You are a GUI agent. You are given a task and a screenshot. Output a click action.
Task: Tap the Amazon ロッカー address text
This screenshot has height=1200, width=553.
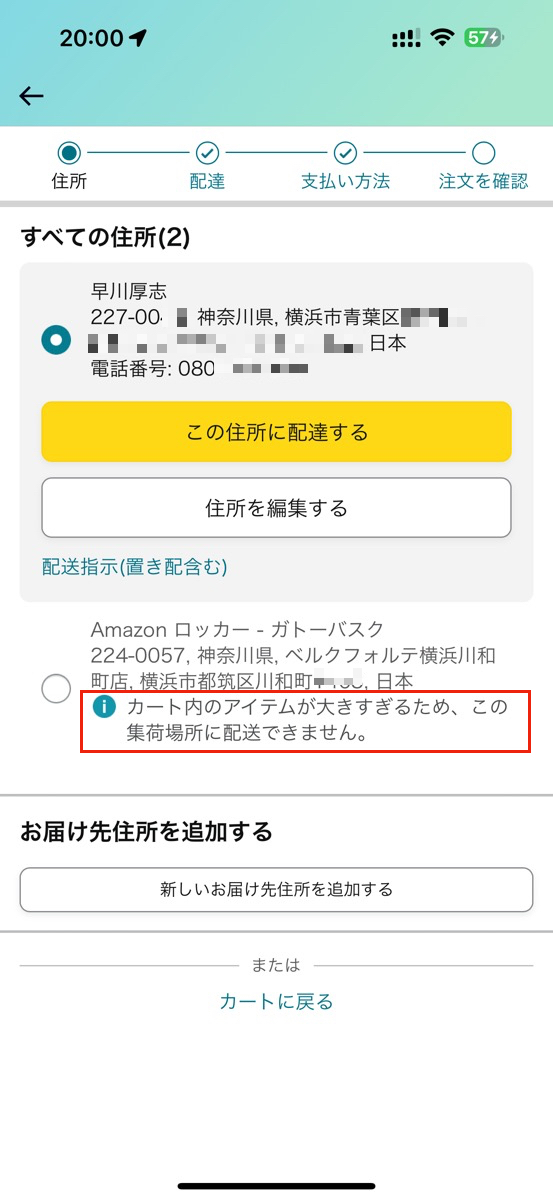[x=293, y=656]
